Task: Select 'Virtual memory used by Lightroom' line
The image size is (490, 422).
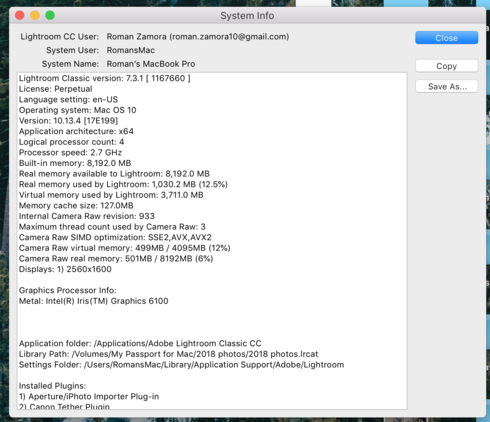Action: (111, 195)
